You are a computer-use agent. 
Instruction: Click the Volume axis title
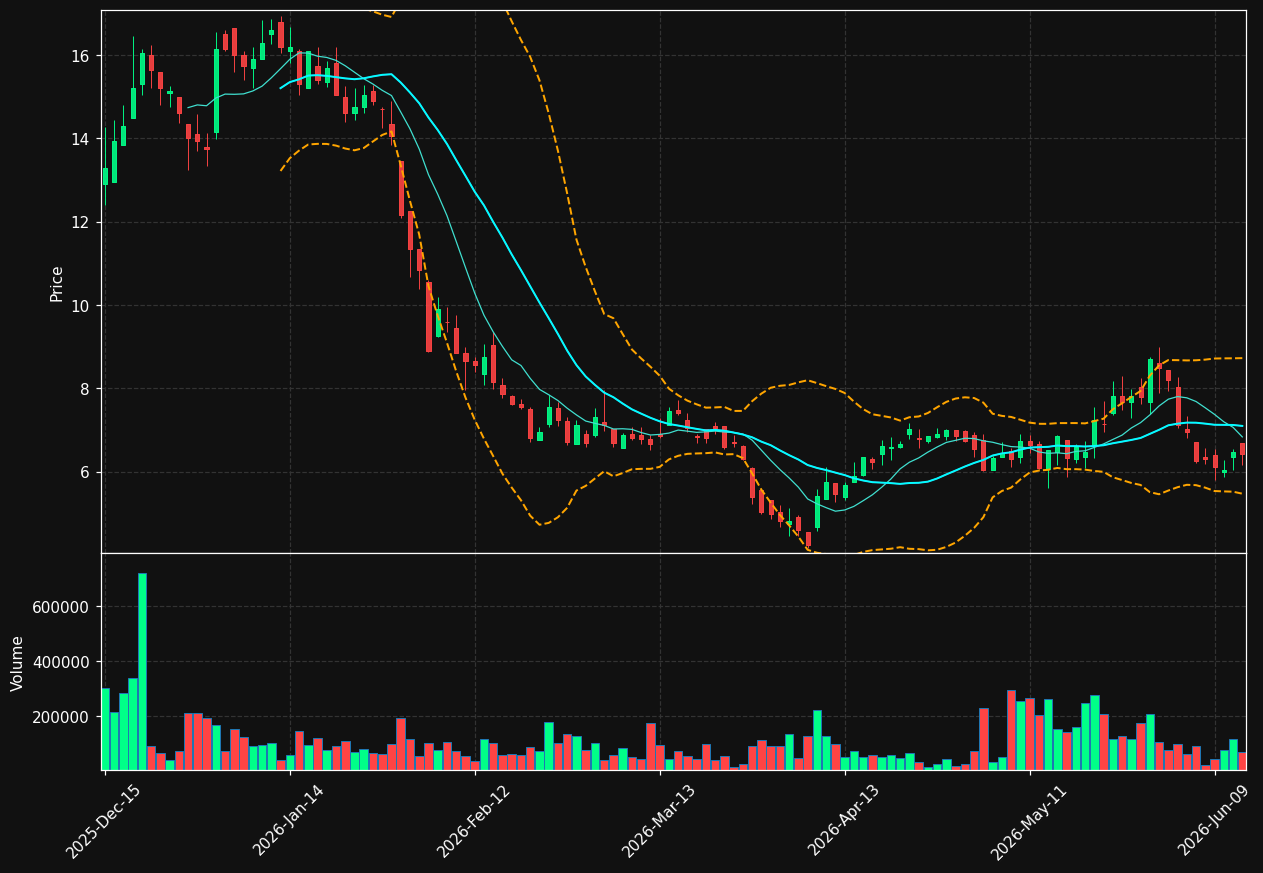tap(18, 663)
